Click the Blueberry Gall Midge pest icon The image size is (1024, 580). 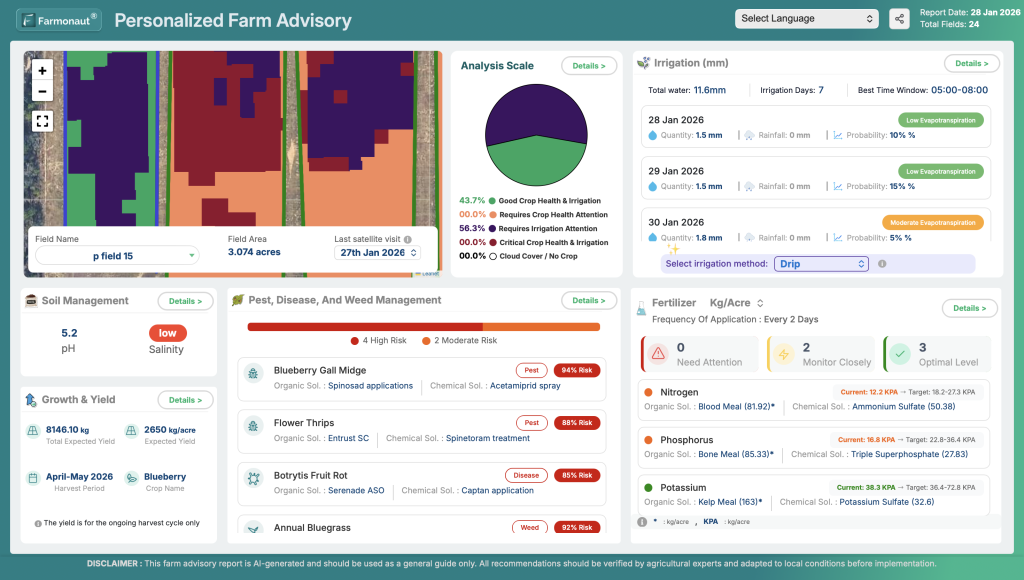(253, 374)
